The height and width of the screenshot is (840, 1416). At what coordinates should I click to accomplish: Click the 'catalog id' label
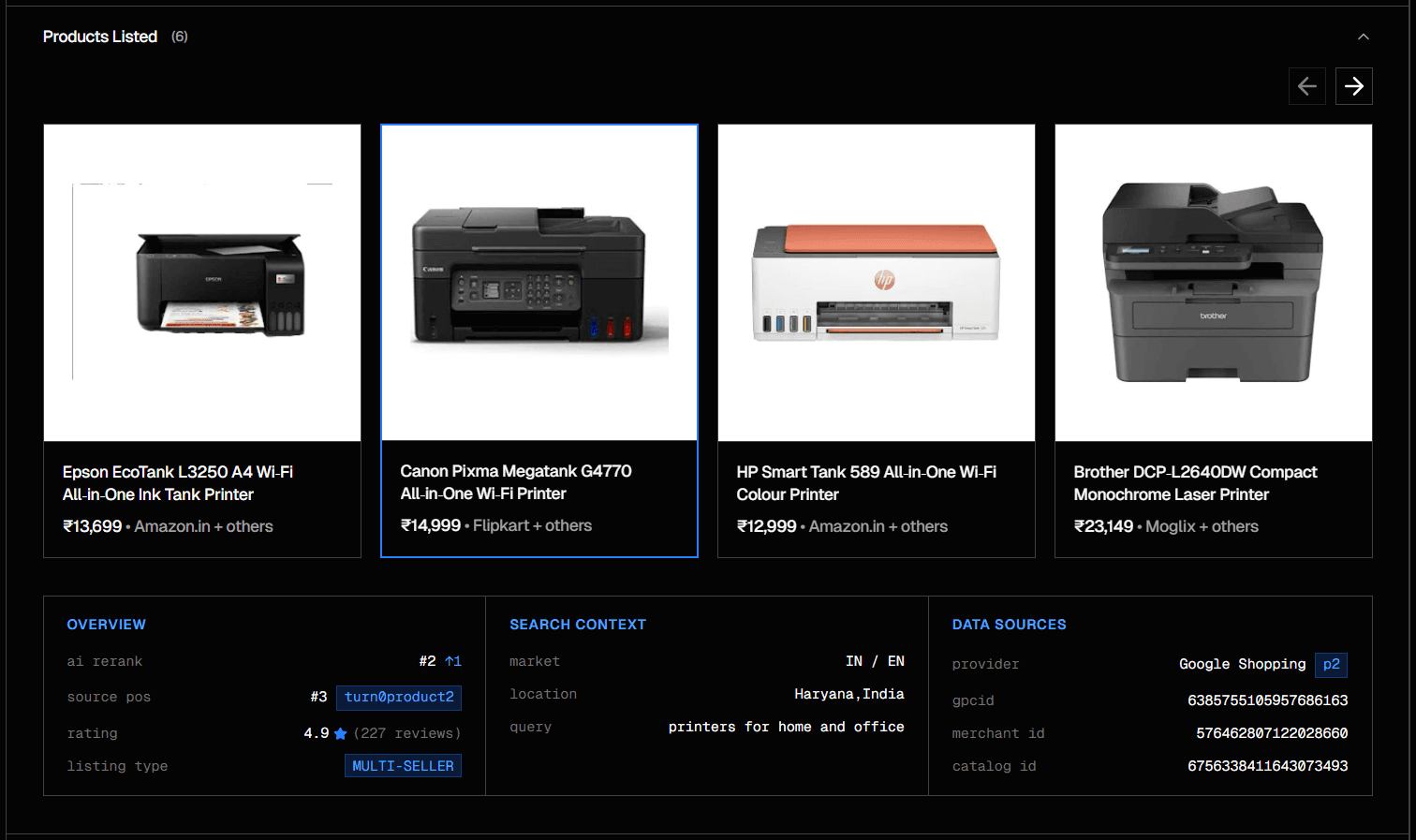tap(995, 766)
